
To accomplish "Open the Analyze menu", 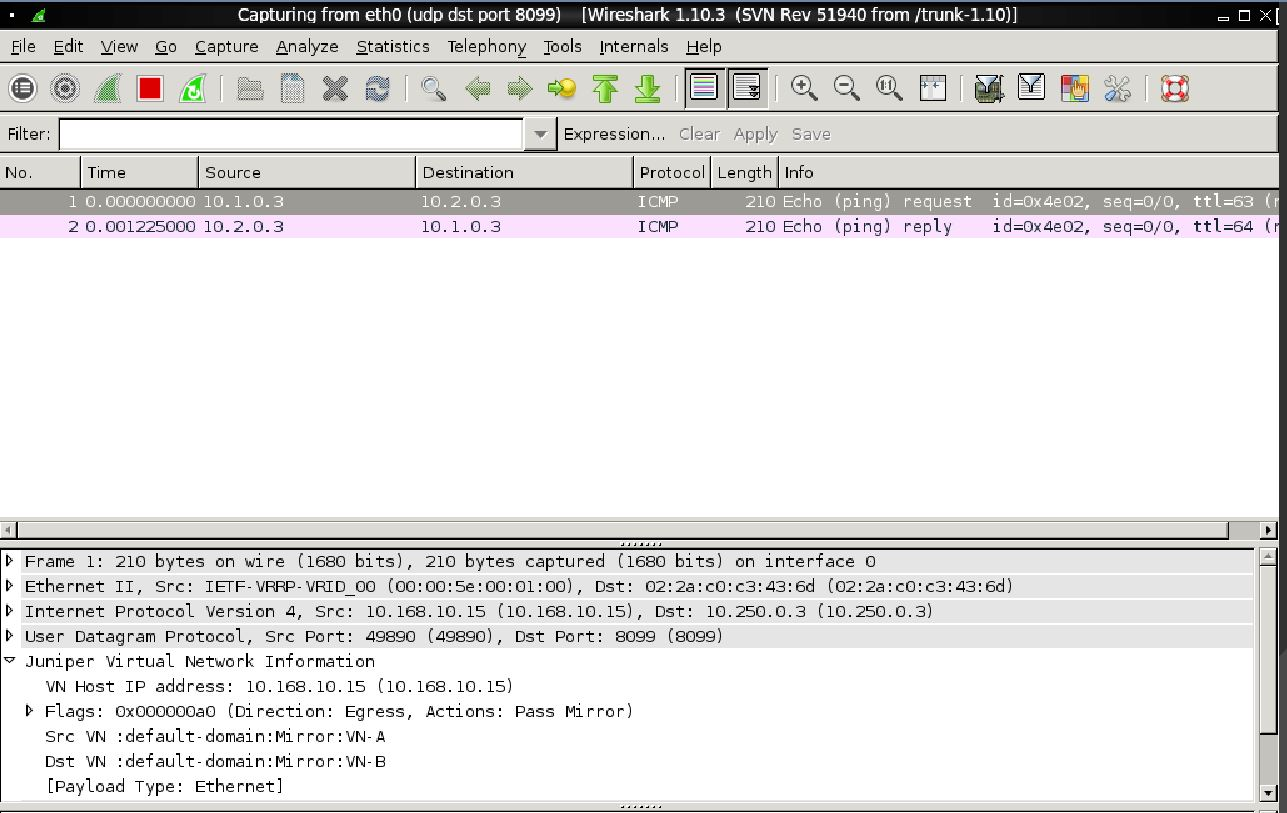I will (x=307, y=46).
